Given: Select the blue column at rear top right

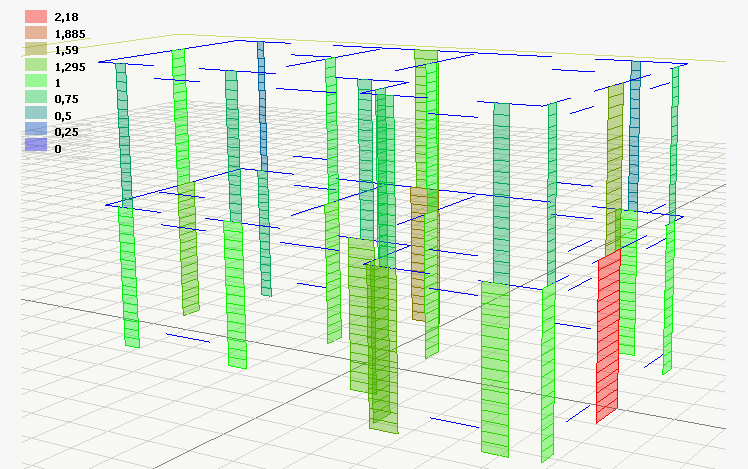Looking at the screenshot, I should [635, 130].
